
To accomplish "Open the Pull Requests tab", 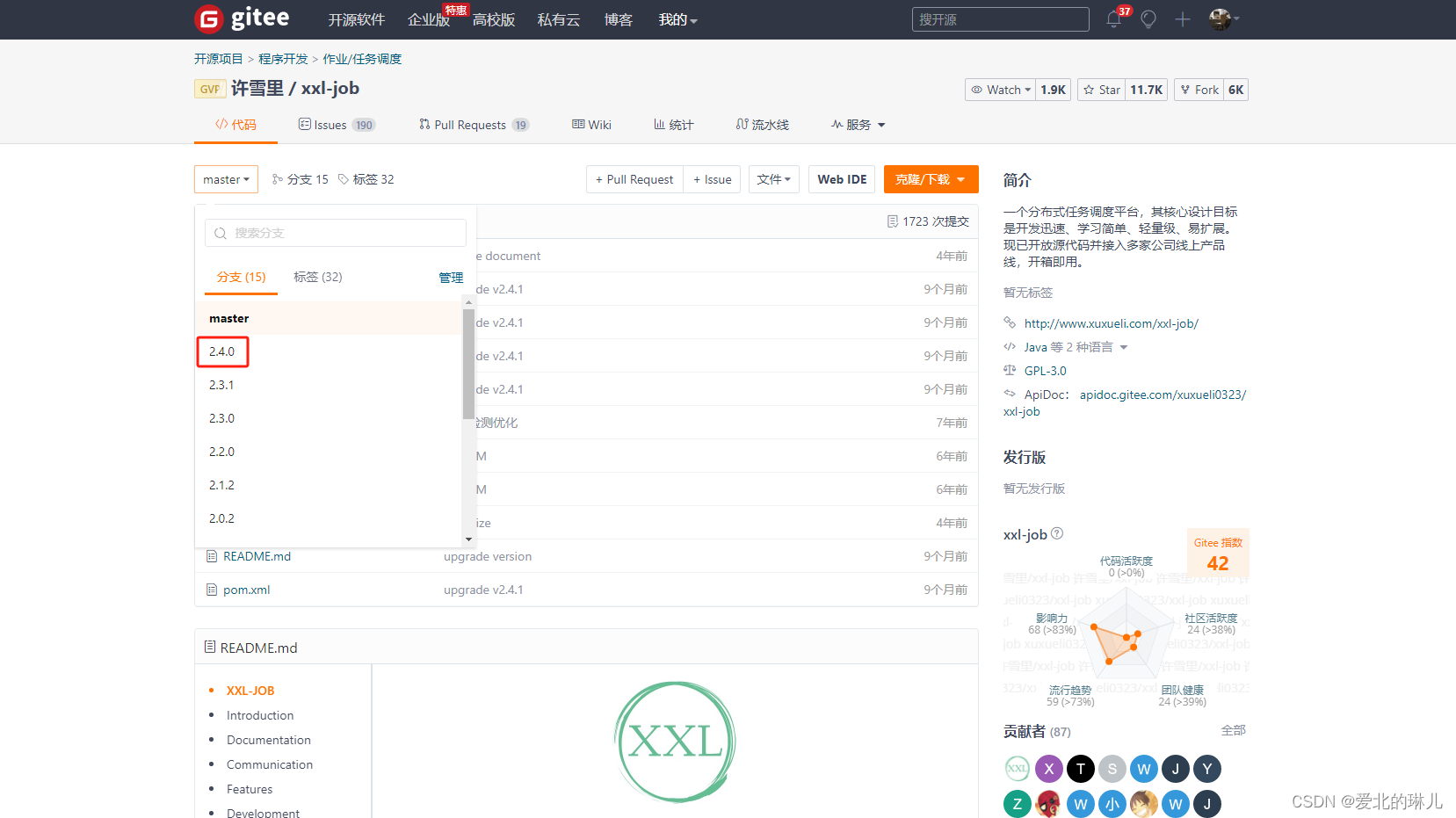I will click(x=474, y=125).
